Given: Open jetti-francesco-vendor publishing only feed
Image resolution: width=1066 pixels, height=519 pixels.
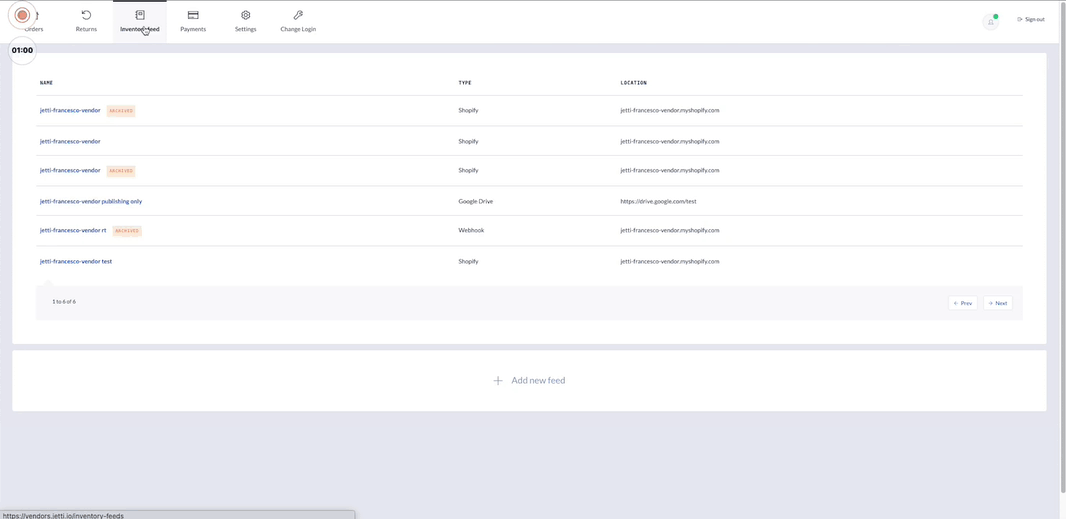Looking at the screenshot, I should point(91,201).
